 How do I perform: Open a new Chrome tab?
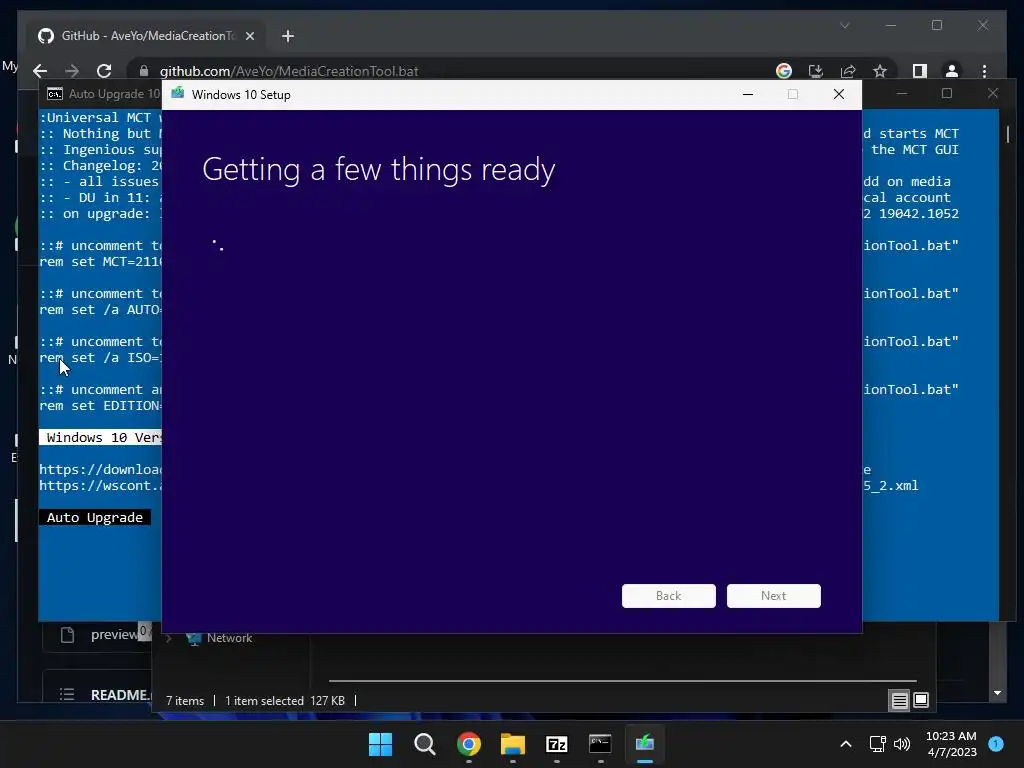[288, 36]
